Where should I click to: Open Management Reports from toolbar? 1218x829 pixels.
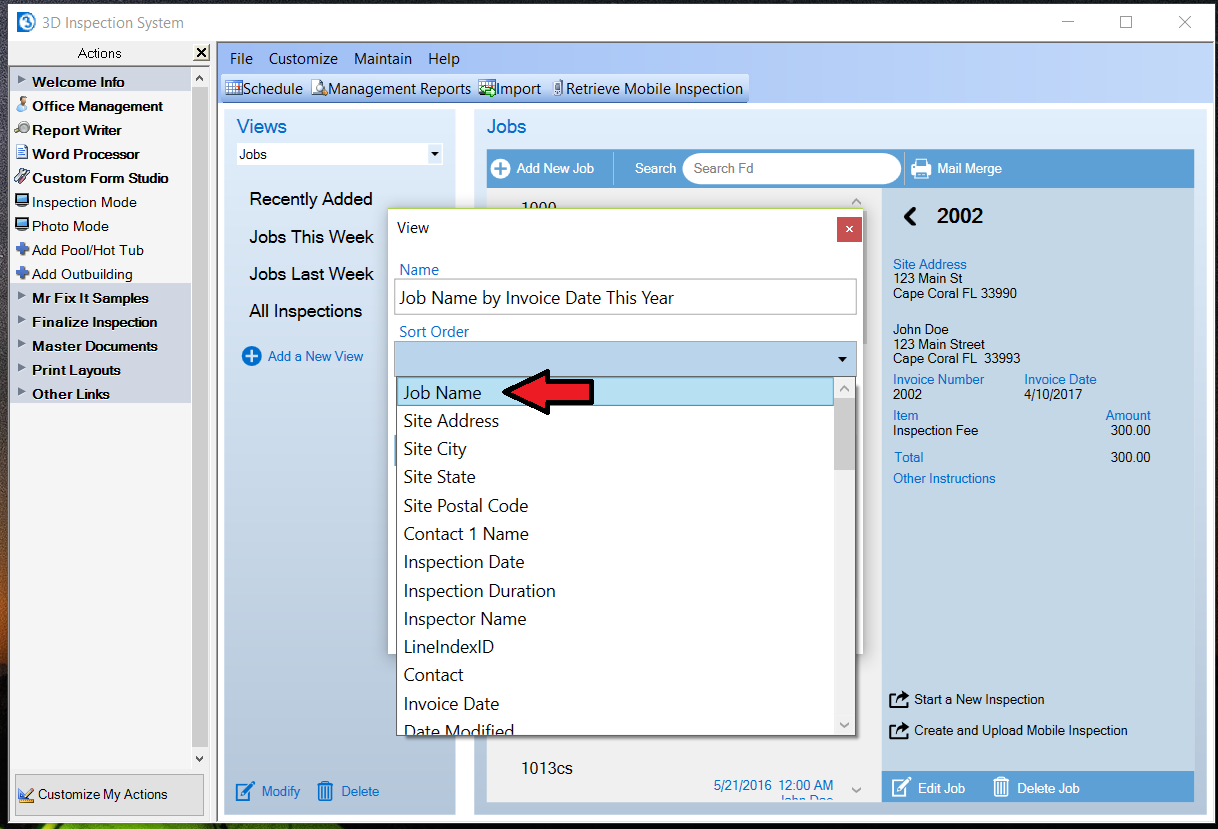(390, 88)
